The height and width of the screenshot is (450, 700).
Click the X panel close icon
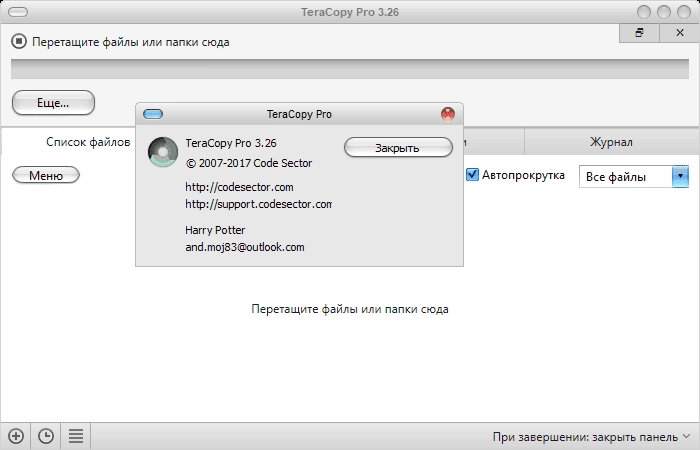(679, 33)
